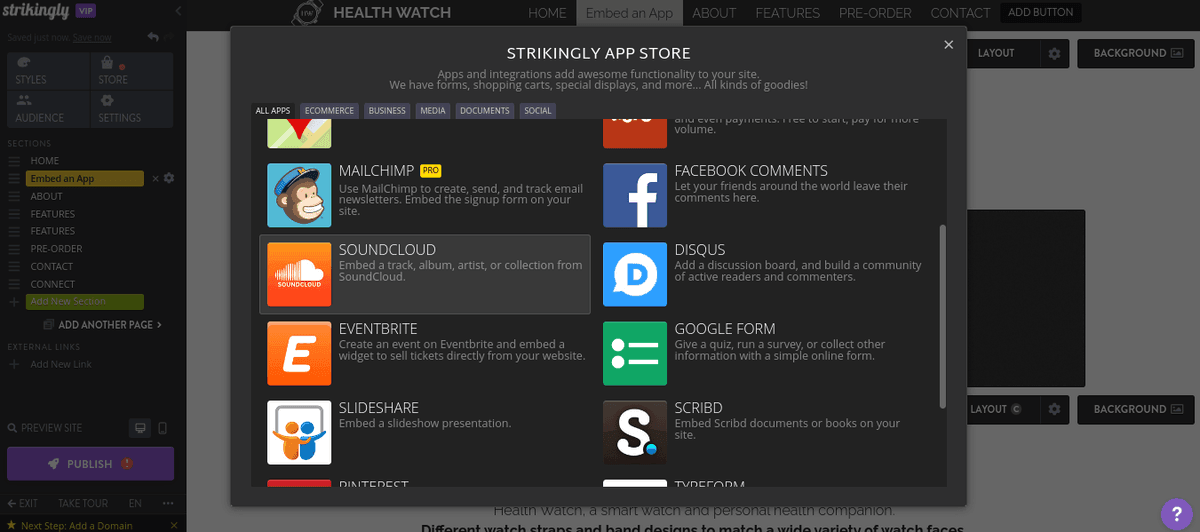The height and width of the screenshot is (532, 1200).
Task: Select CONNECT in the sections list
Action: click(53, 285)
